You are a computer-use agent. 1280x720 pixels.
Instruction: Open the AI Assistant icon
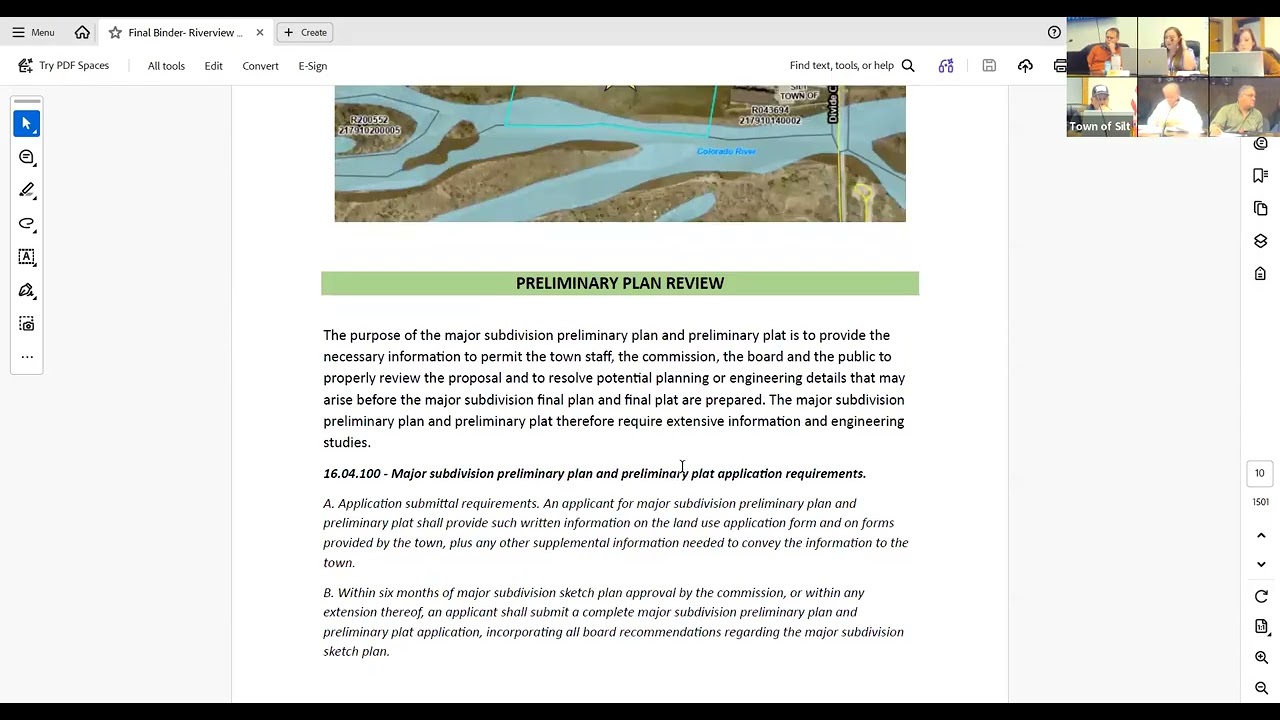coord(946,66)
